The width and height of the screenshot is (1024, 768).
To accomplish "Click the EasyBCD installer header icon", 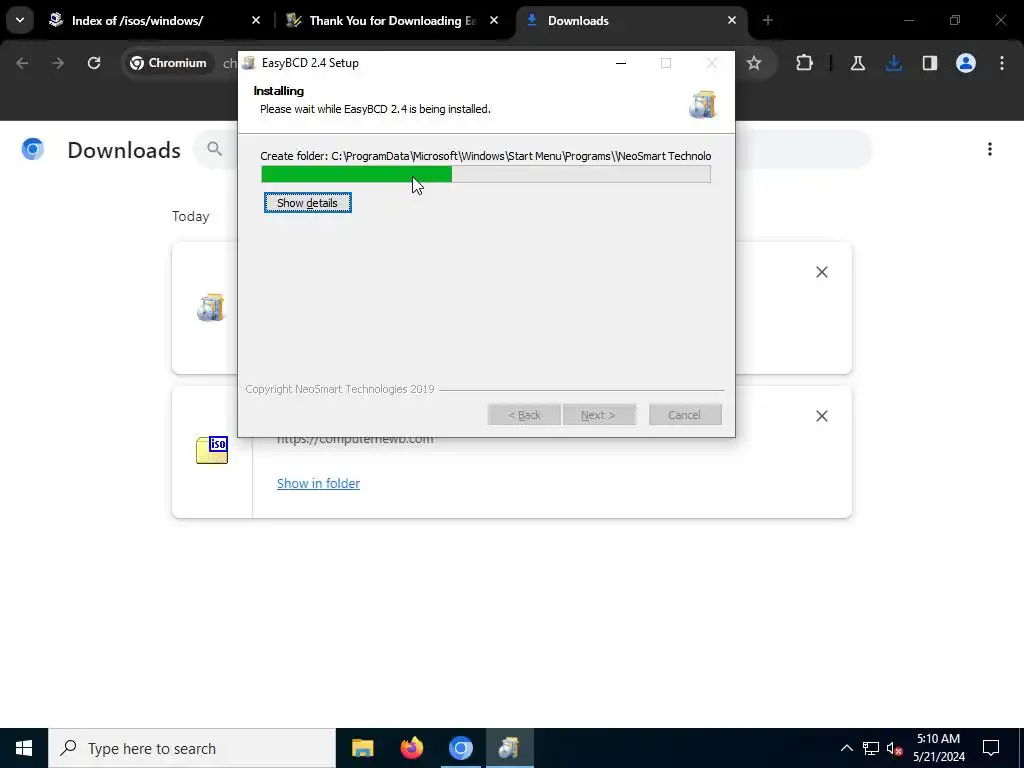I will pyautogui.click(x=703, y=104).
